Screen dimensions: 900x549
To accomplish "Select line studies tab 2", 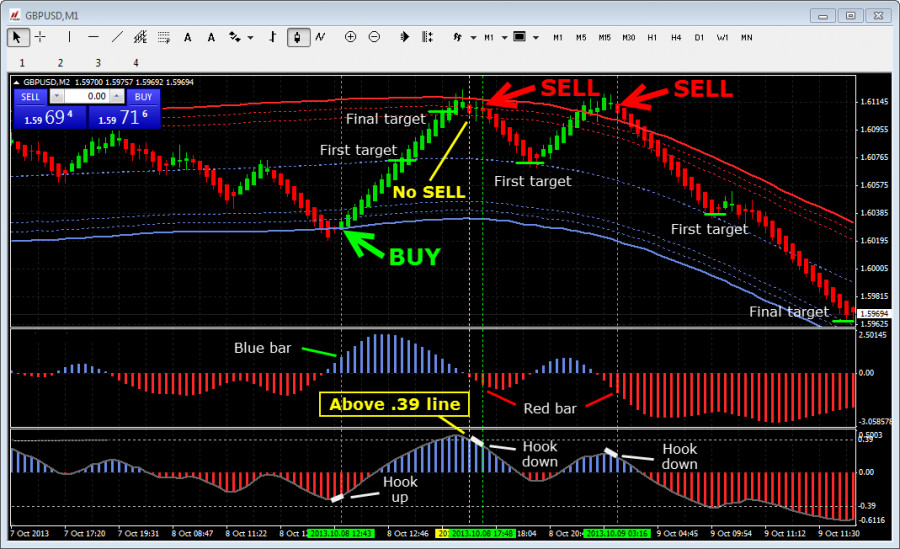I will [x=60, y=63].
